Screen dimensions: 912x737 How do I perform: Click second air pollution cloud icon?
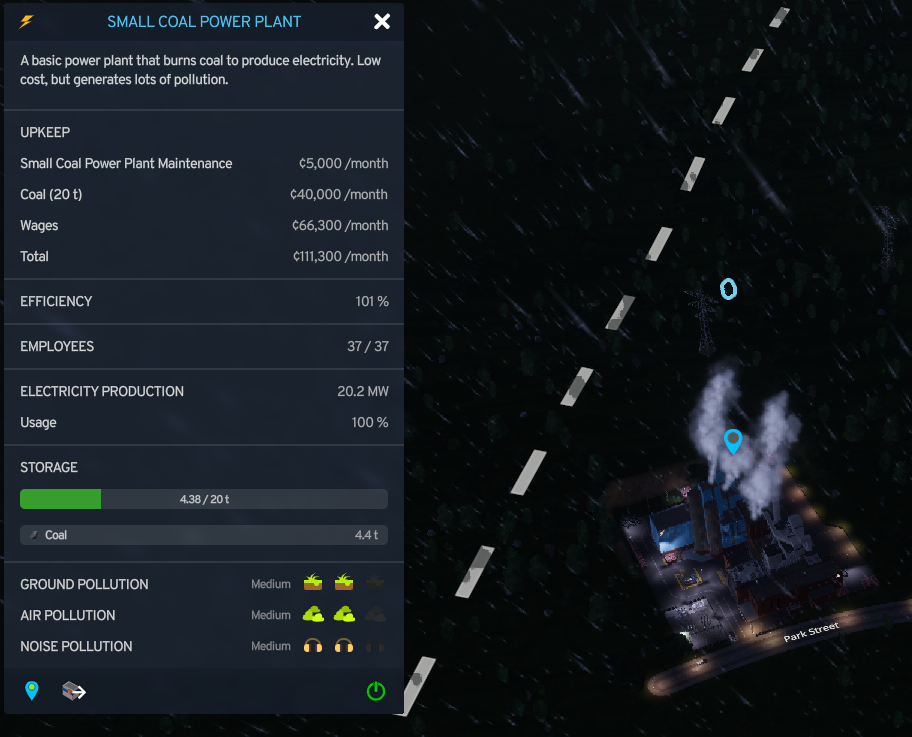[344, 614]
